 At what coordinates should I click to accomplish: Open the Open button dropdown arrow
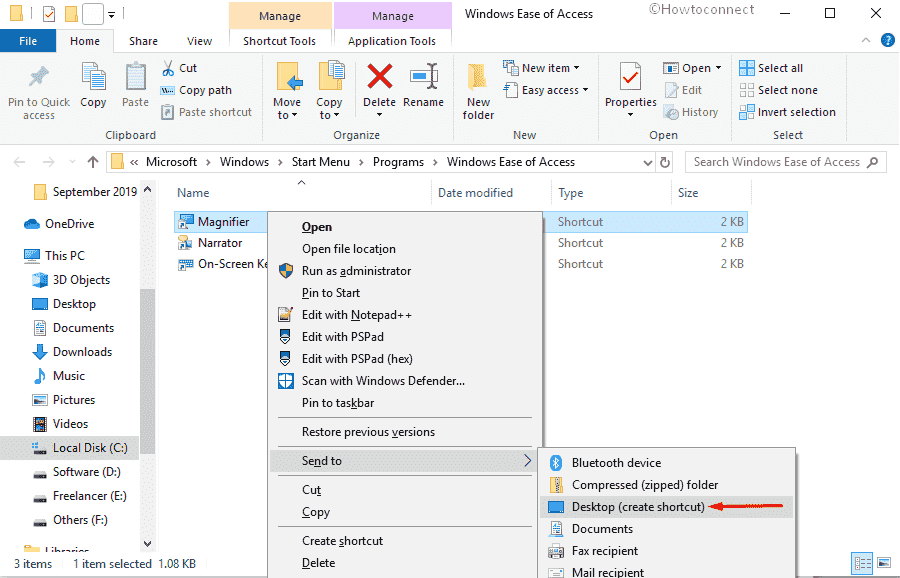[718, 68]
